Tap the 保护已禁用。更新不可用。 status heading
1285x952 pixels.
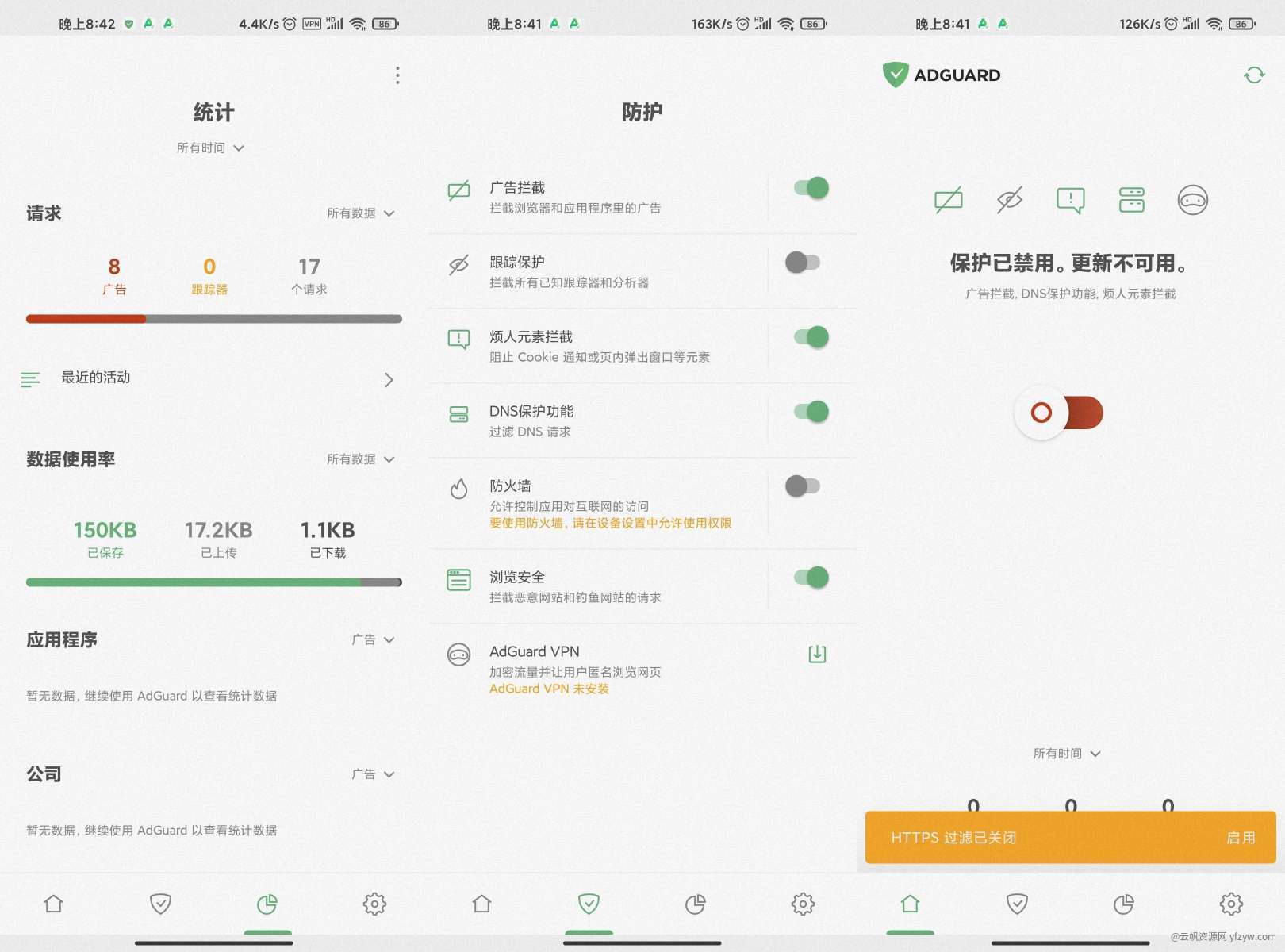1070,263
